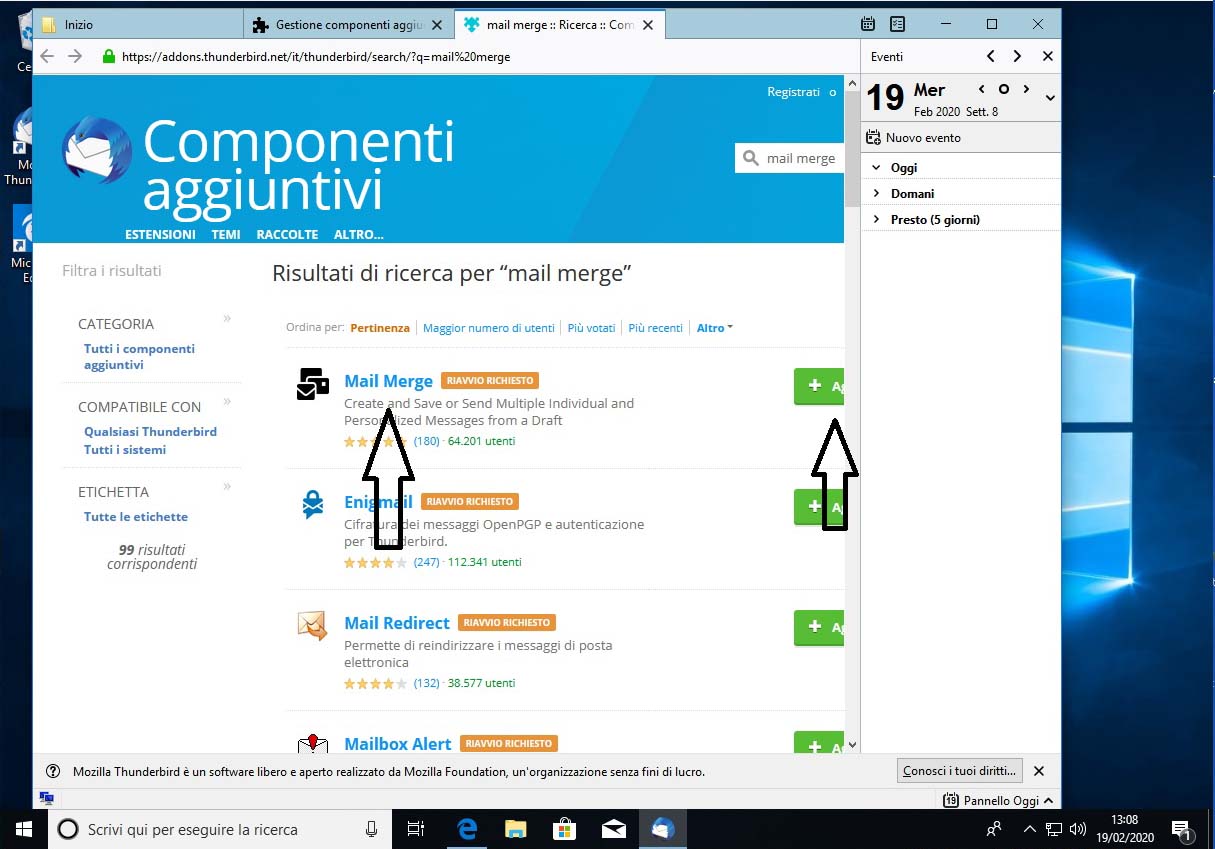The height and width of the screenshot is (849, 1215).
Task: Dismiss the notification bar with its X
Action: (x=1038, y=771)
